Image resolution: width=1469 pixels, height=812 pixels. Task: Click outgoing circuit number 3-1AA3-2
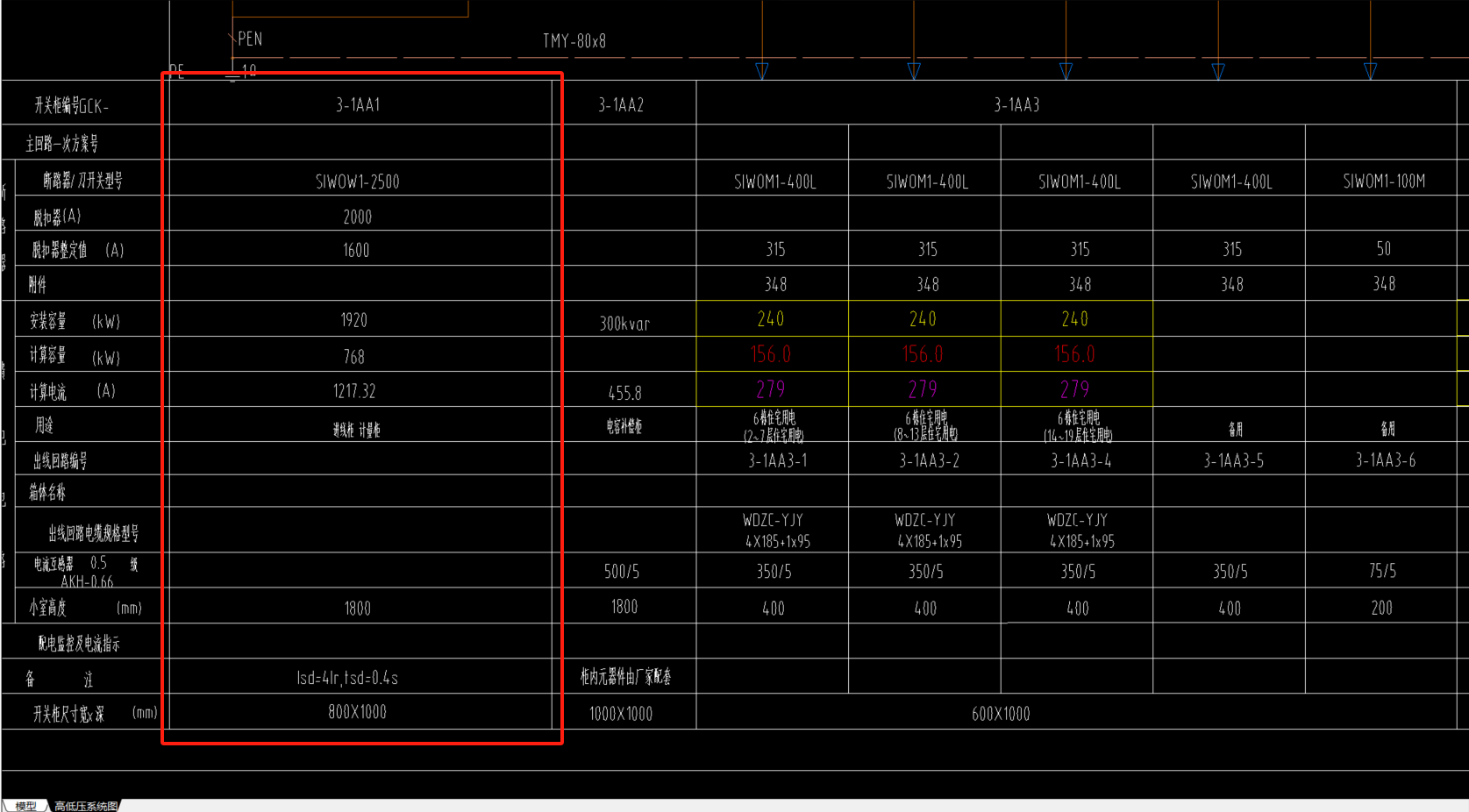coord(929,460)
